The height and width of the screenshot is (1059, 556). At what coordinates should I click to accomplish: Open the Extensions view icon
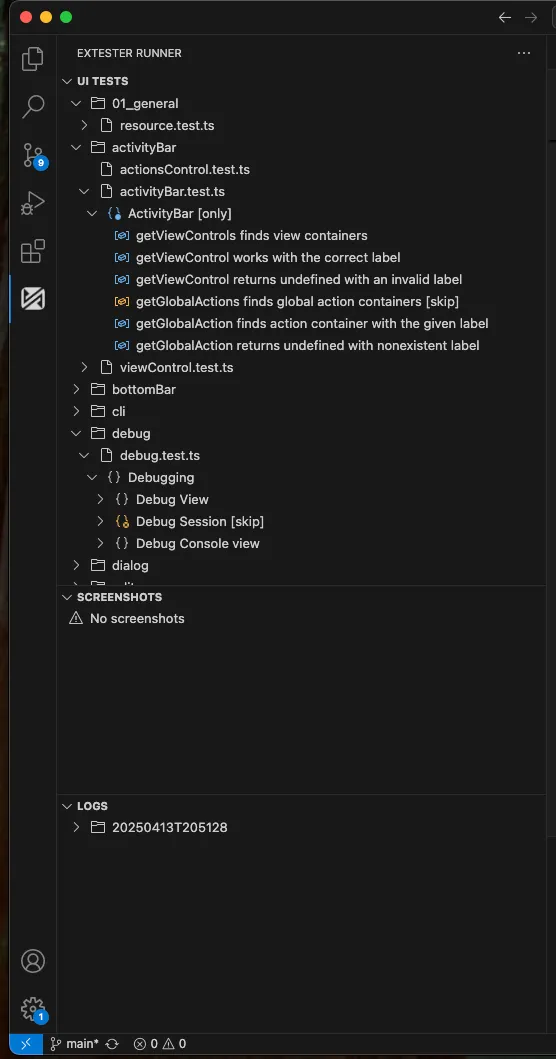coord(32,251)
